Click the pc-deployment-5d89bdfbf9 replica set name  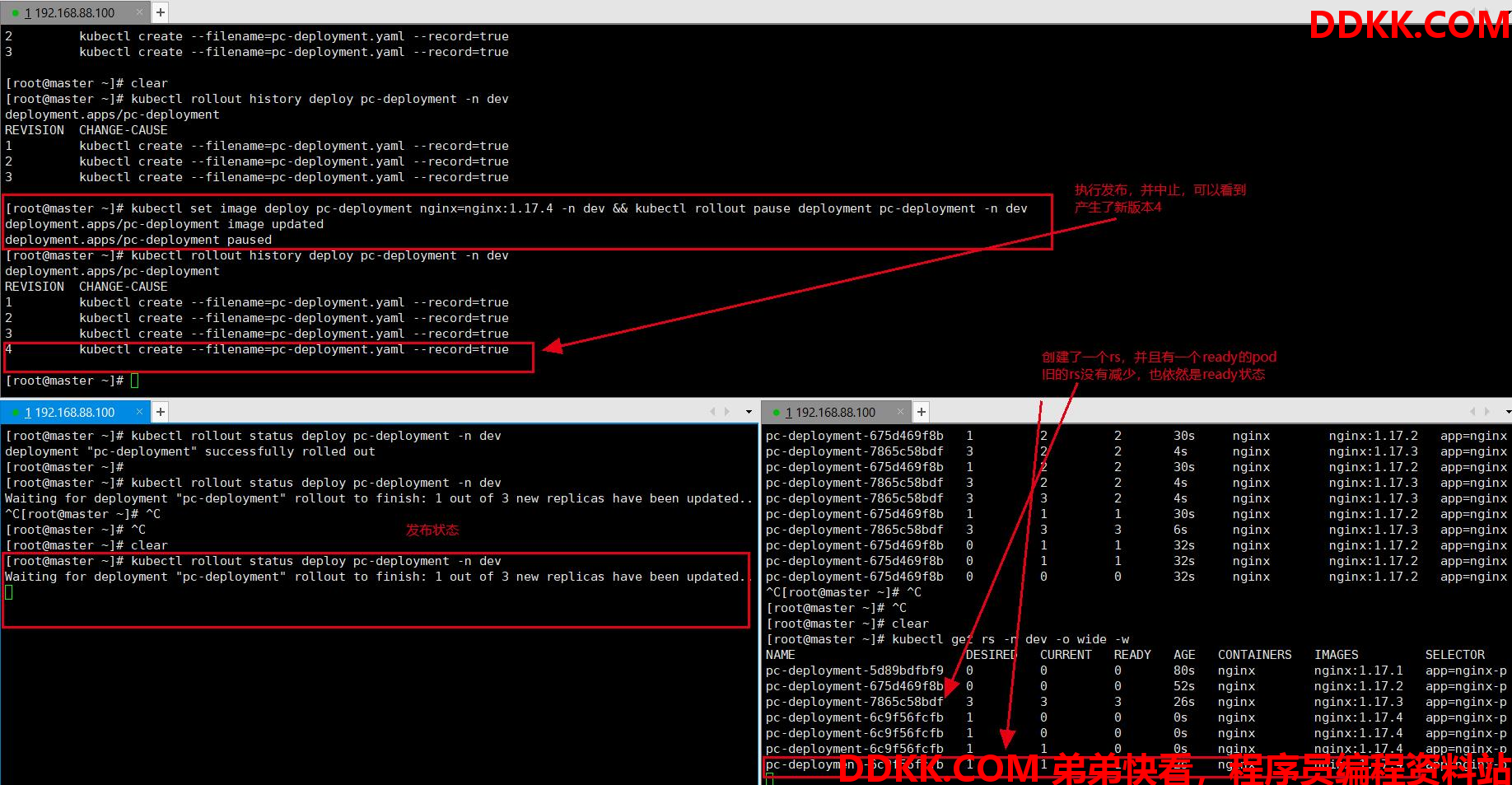pyautogui.click(x=855, y=671)
